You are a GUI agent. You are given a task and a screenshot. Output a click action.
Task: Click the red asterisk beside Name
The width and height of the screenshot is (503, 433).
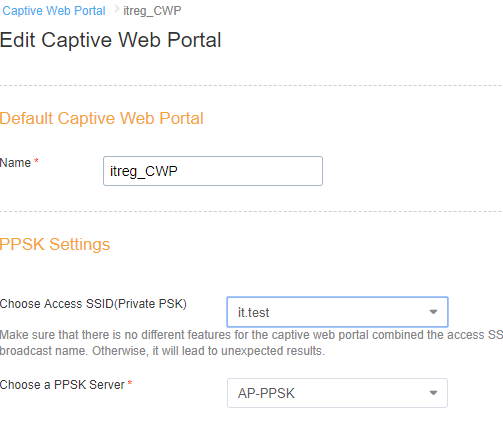click(36, 161)
